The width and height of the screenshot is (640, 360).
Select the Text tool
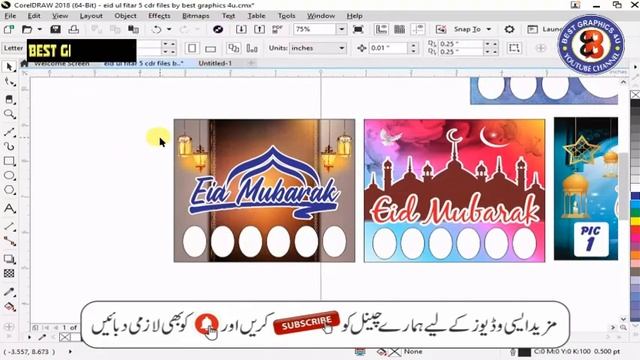9,209
